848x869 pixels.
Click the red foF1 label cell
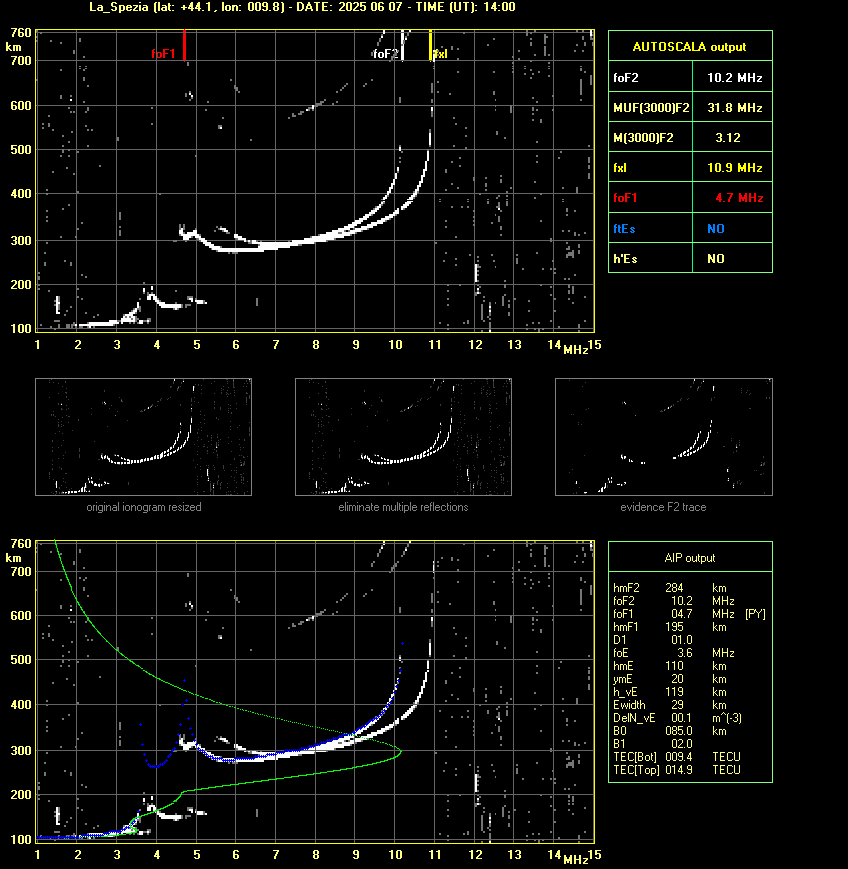651,197
